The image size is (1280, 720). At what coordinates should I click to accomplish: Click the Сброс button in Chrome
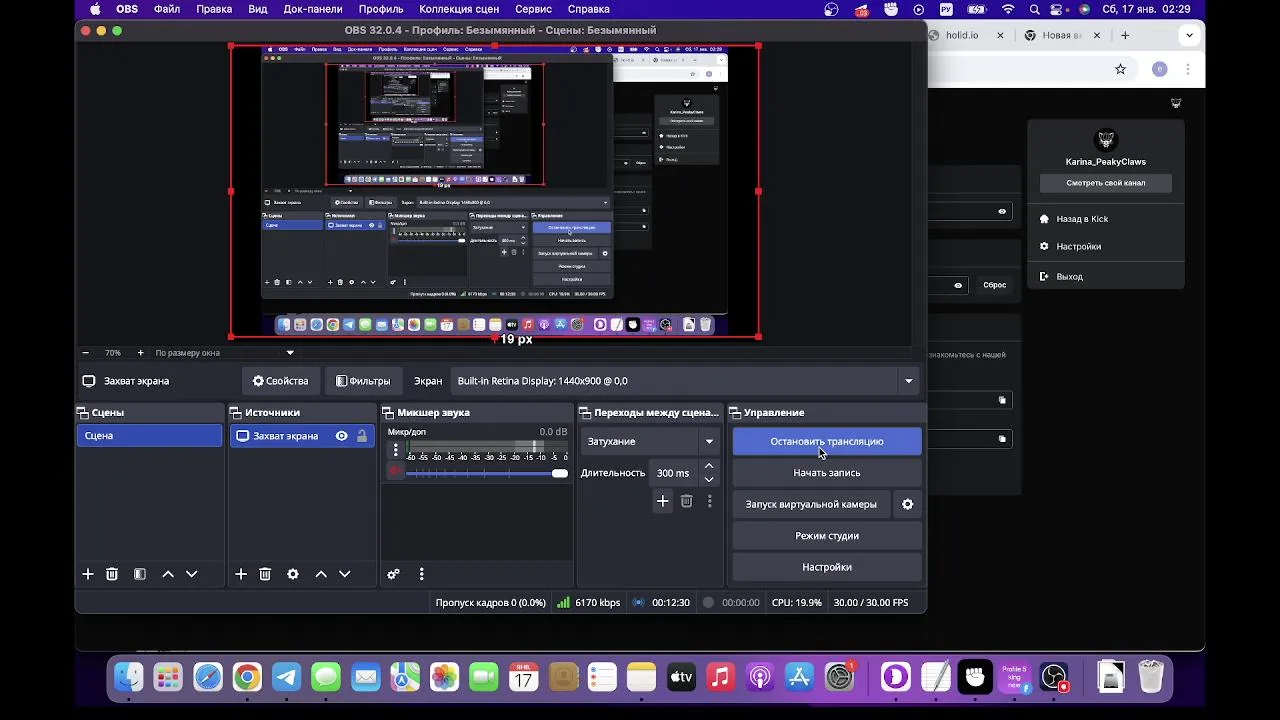[x=994, y=285]
